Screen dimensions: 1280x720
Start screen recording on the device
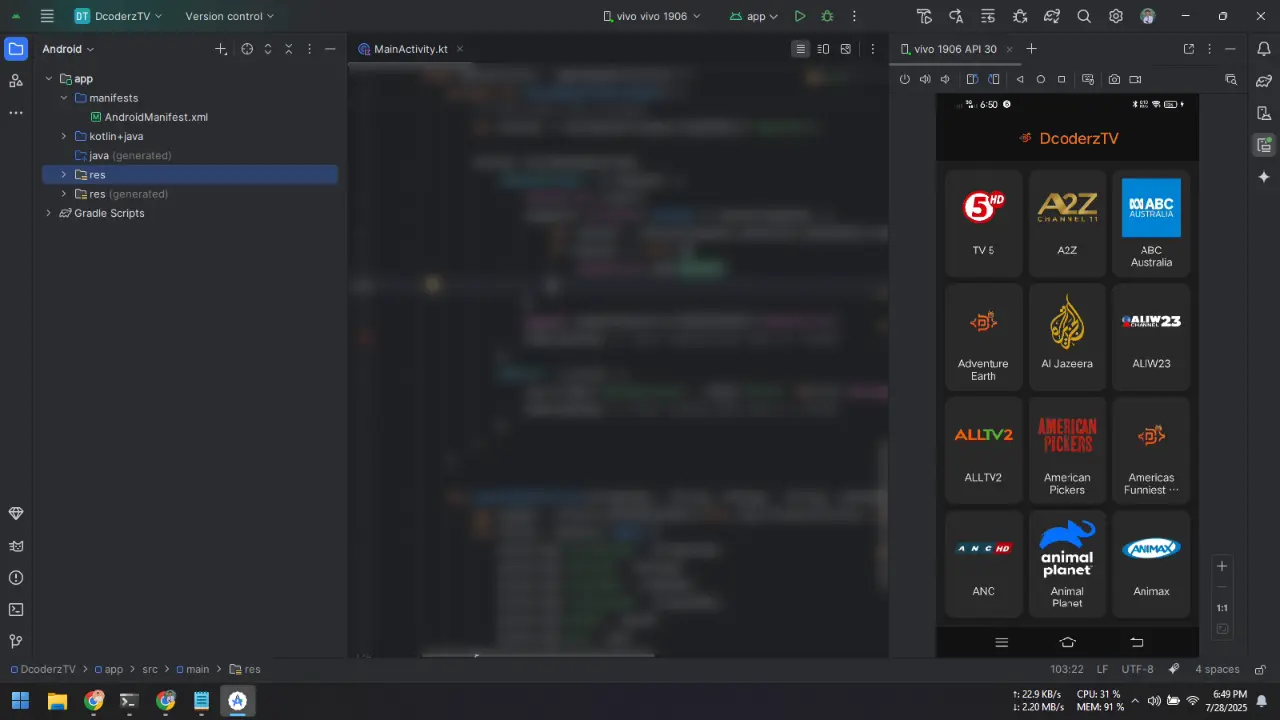(1135, 79)
